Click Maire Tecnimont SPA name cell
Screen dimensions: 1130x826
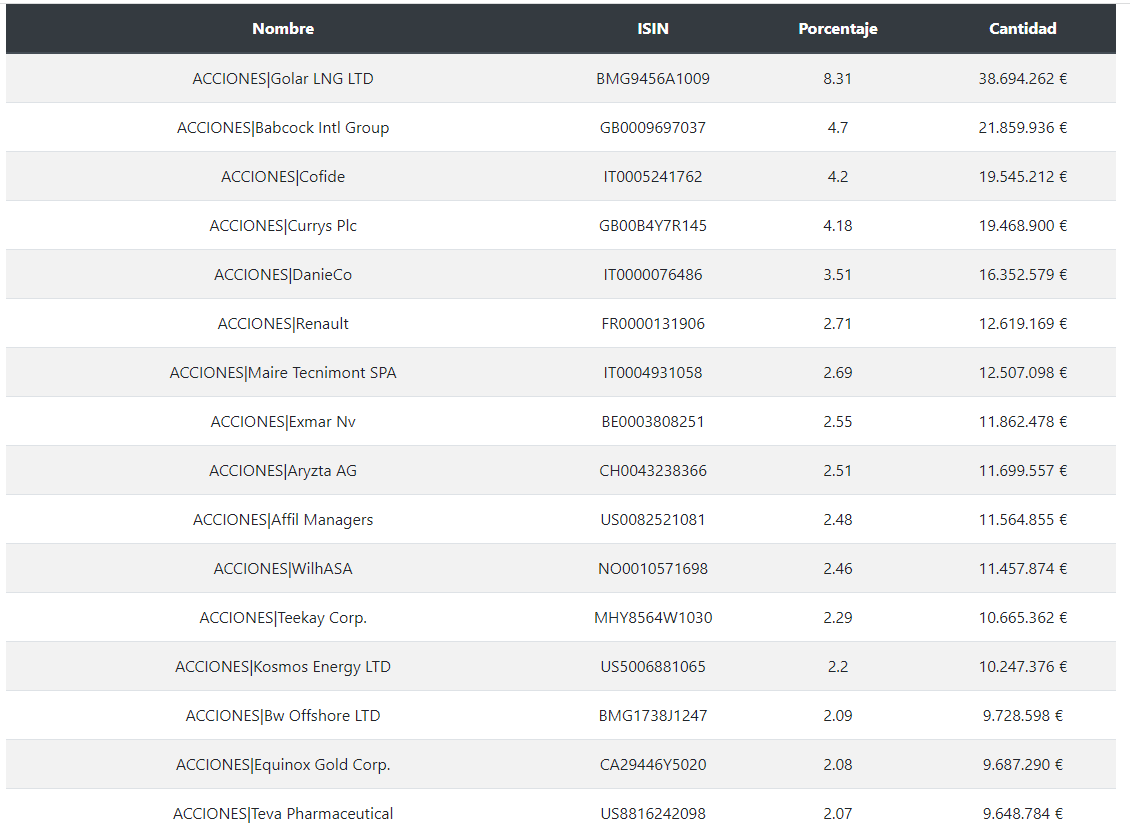[283, 372]
